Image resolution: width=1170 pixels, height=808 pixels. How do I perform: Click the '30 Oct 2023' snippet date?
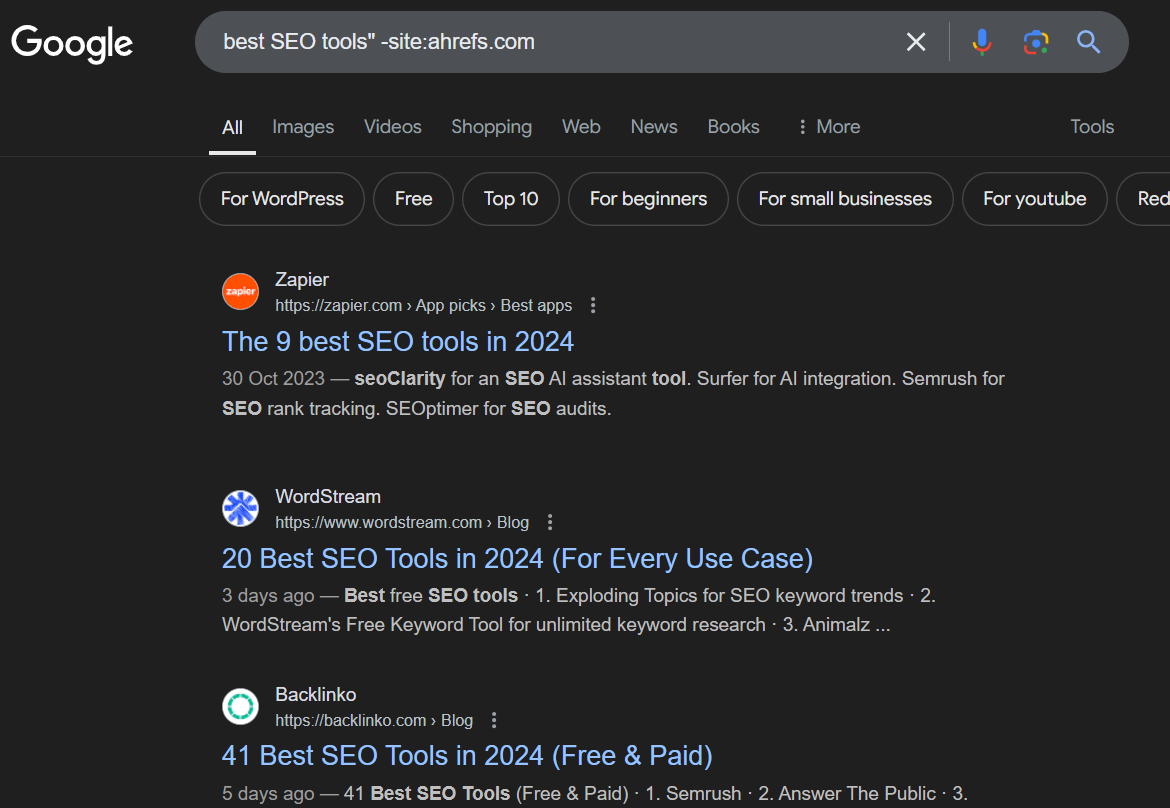point(274,379)
